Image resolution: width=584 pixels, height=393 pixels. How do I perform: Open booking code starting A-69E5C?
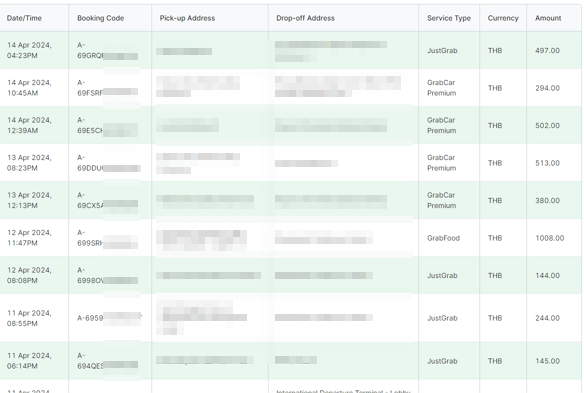(x=107, y=126)
